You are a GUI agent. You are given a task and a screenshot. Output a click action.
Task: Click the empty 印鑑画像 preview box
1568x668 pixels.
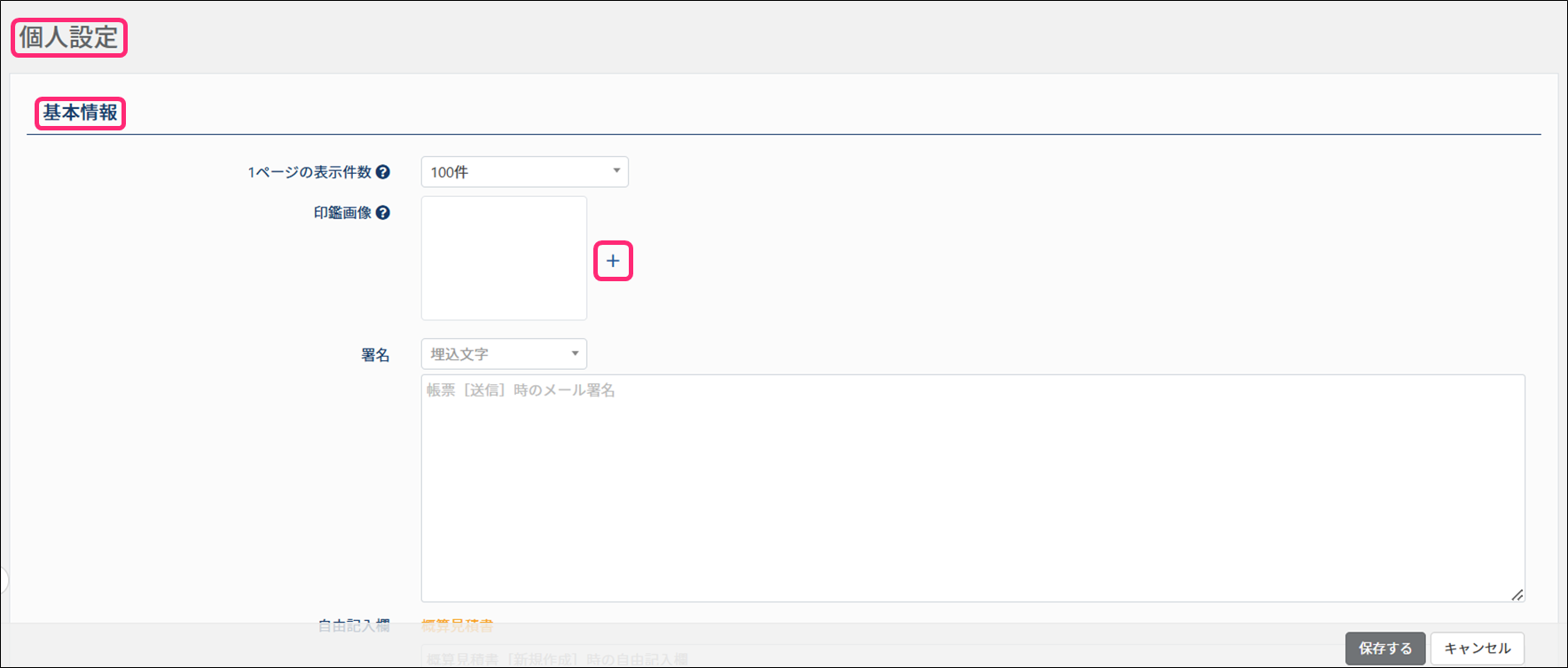[504, 258]
